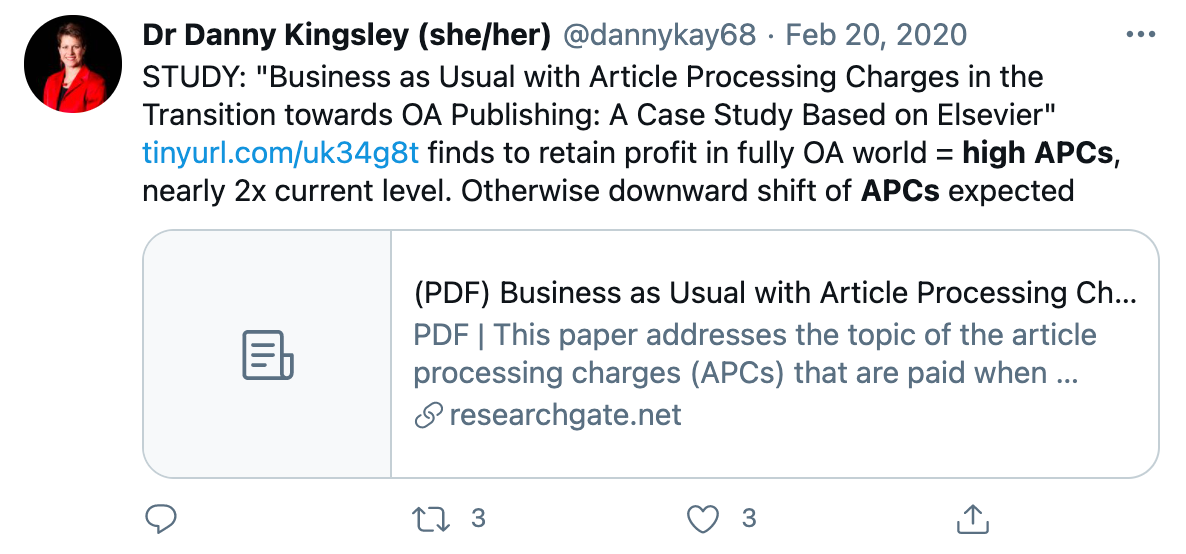Follow the tinyurl.com/uk34g8t link
Image resolution: width=1186 pixels, height=554 pixels.
pyautogui.click(x=281, y=152)
